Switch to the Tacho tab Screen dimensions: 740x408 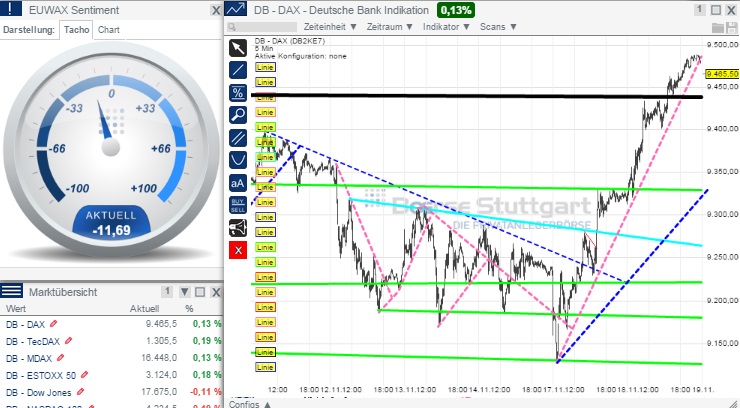tap(76, 30)
